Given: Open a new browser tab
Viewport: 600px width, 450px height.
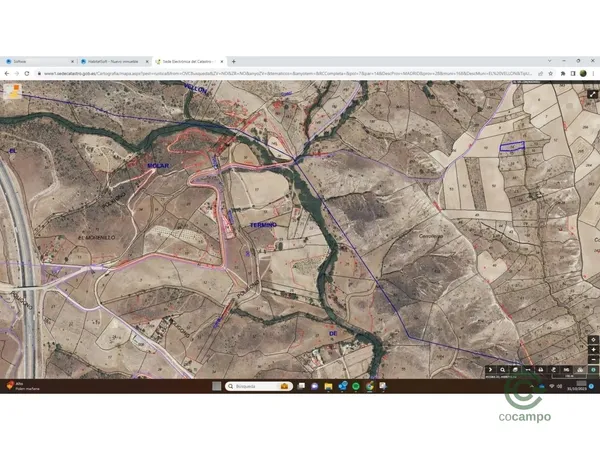Looking at the screenshot, I should coord(234,61).
